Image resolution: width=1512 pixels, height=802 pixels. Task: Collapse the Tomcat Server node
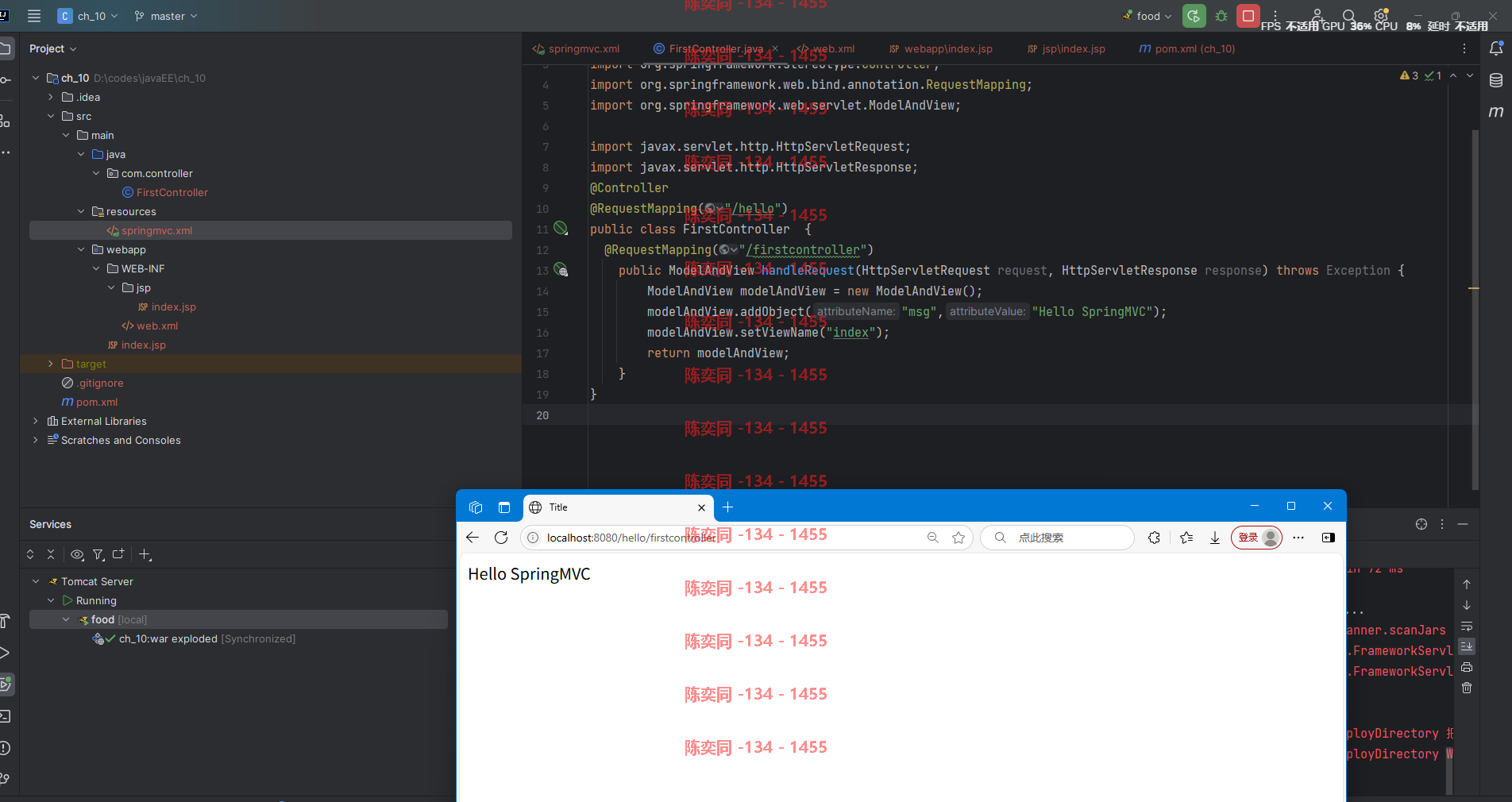[36, 581]
